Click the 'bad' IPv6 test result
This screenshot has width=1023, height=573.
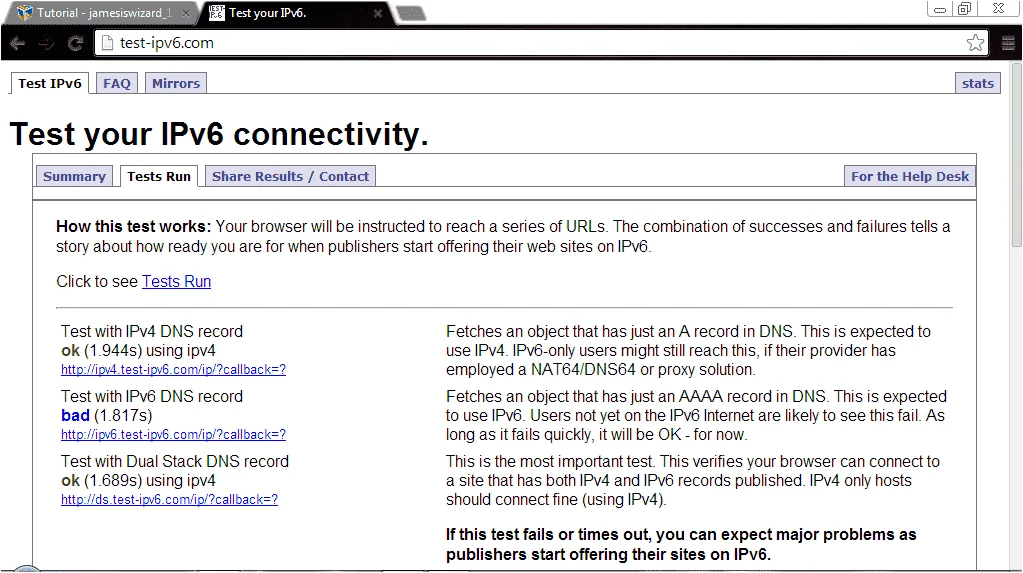tap(75, 416)
